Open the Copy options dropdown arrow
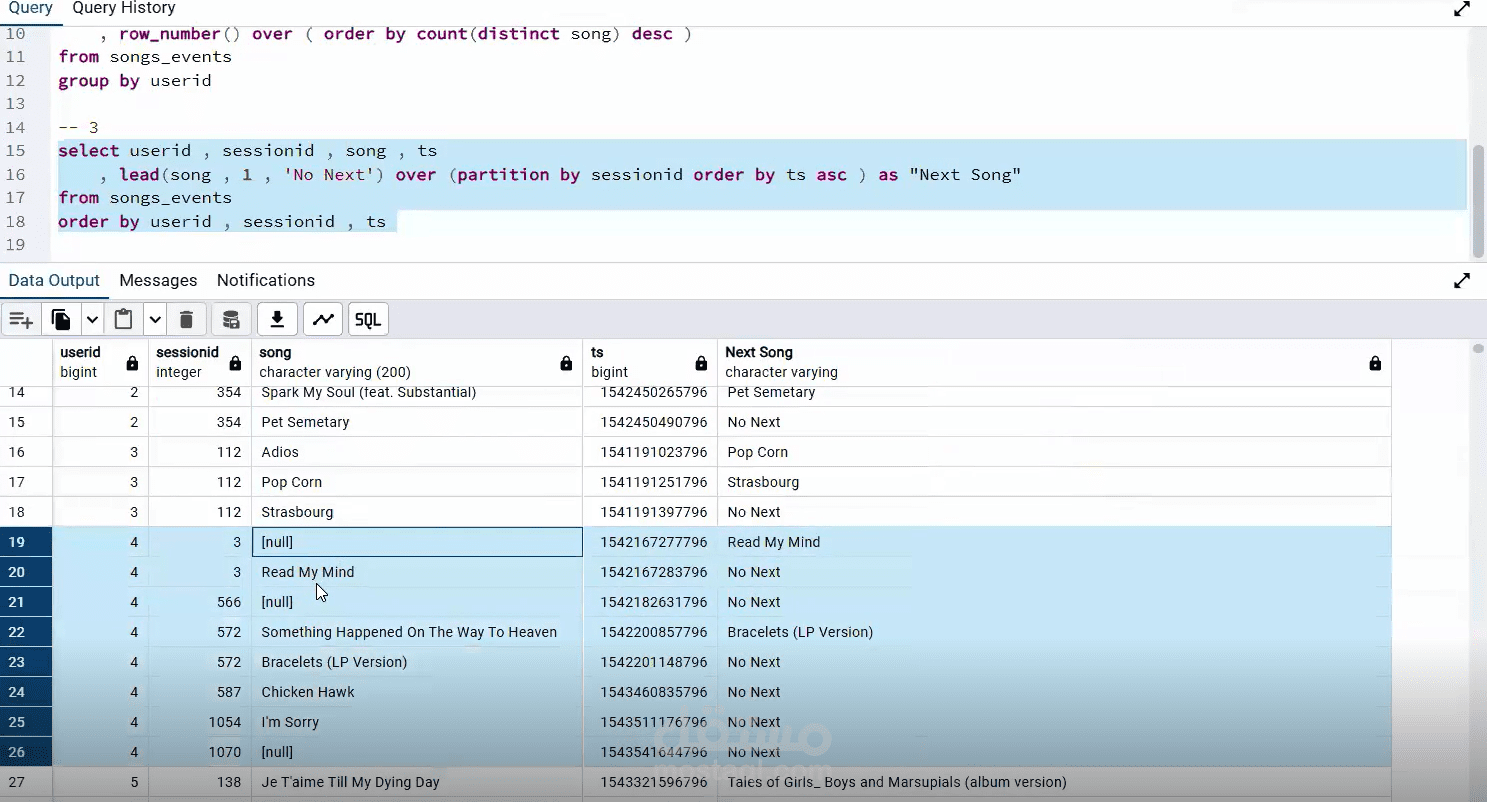 click(x=92, y=320)
